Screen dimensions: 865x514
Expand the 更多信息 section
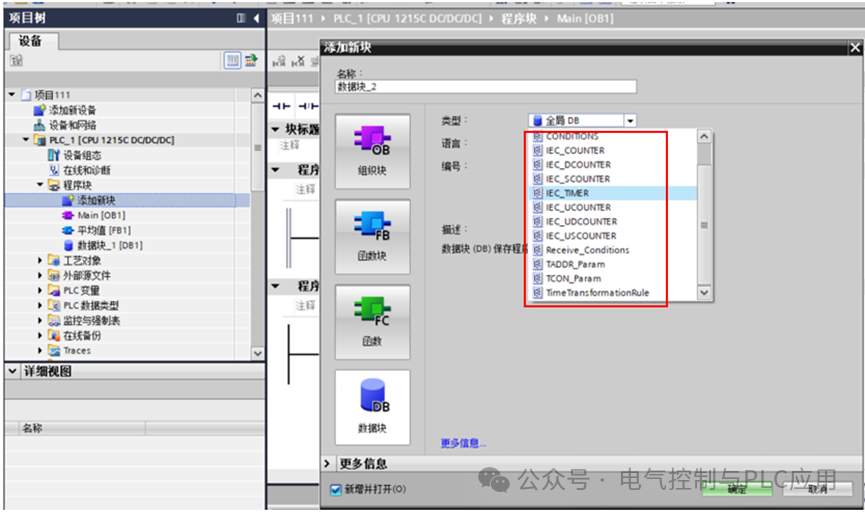(327, 464)
